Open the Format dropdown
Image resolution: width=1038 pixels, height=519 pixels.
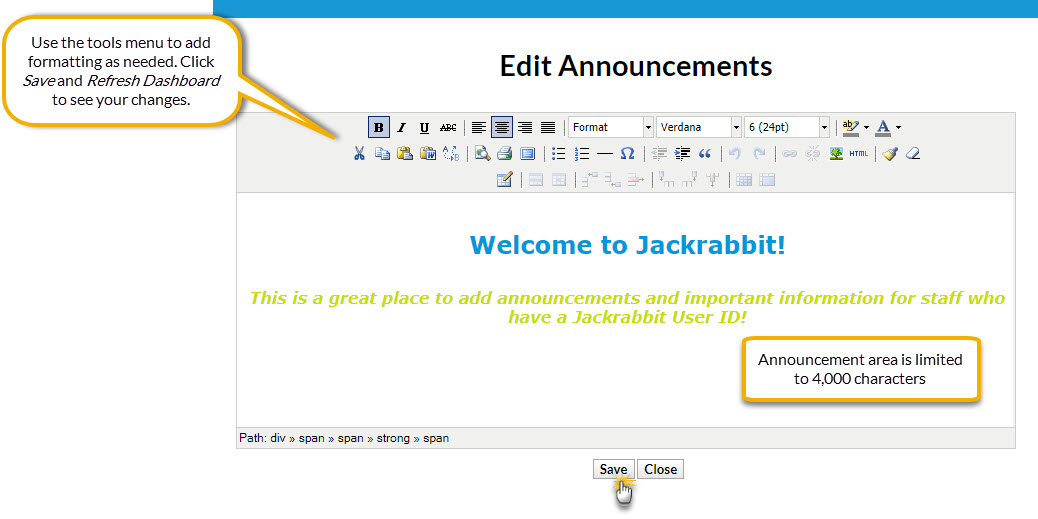610,127
